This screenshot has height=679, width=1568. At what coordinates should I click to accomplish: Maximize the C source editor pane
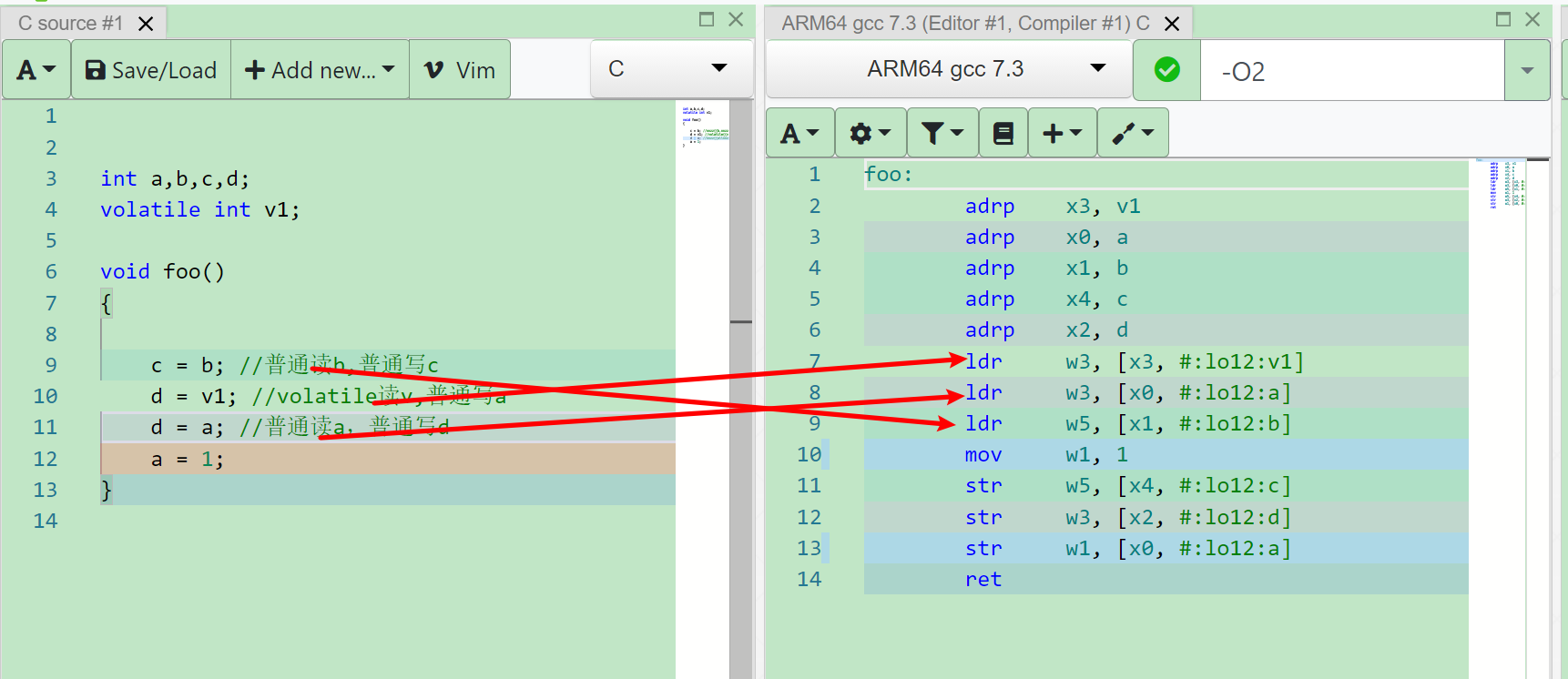point(707,19)
